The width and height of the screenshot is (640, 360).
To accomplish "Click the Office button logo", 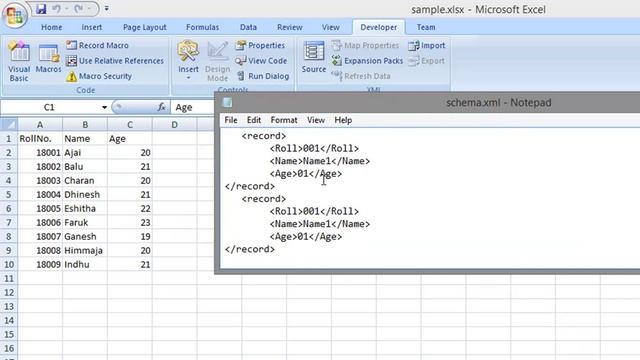I will [15, 16].
